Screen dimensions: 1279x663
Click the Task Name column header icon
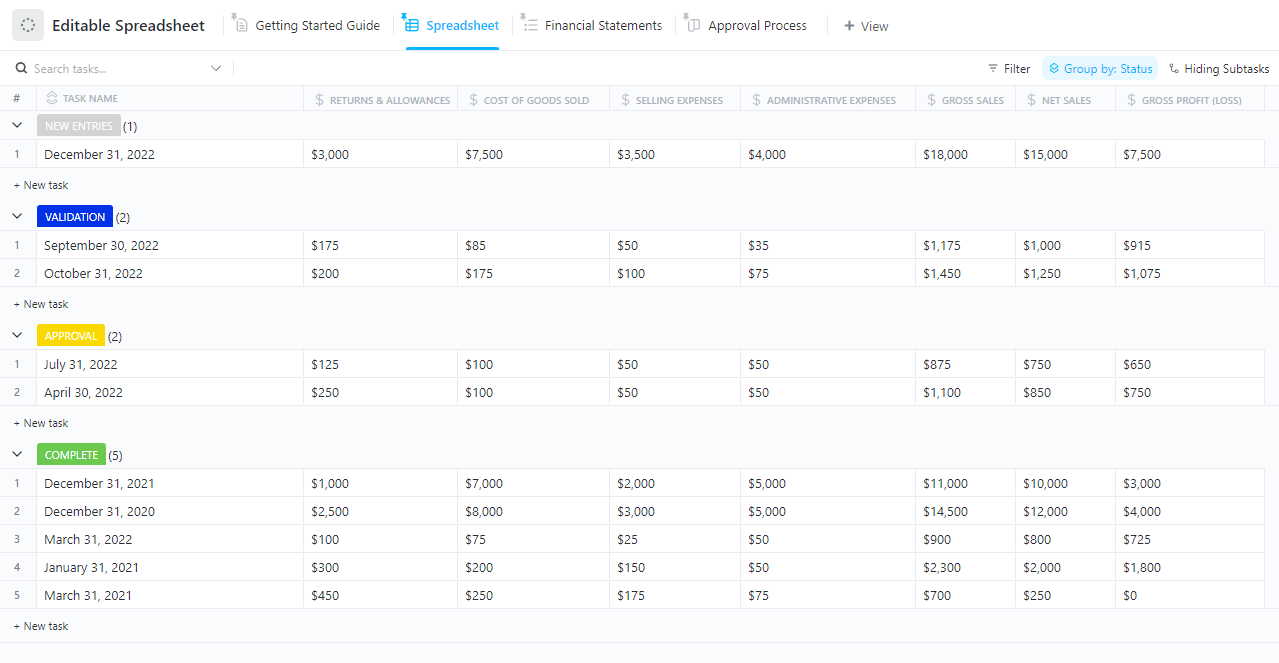[x=52, y=98]
